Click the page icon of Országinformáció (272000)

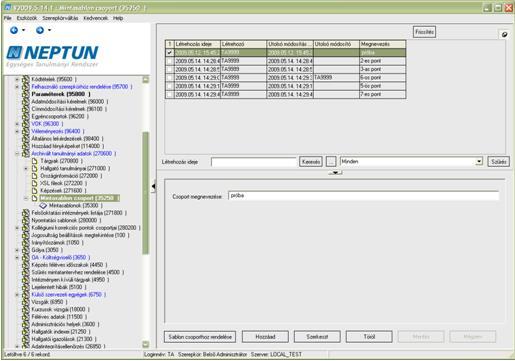(x=34, y=176)
